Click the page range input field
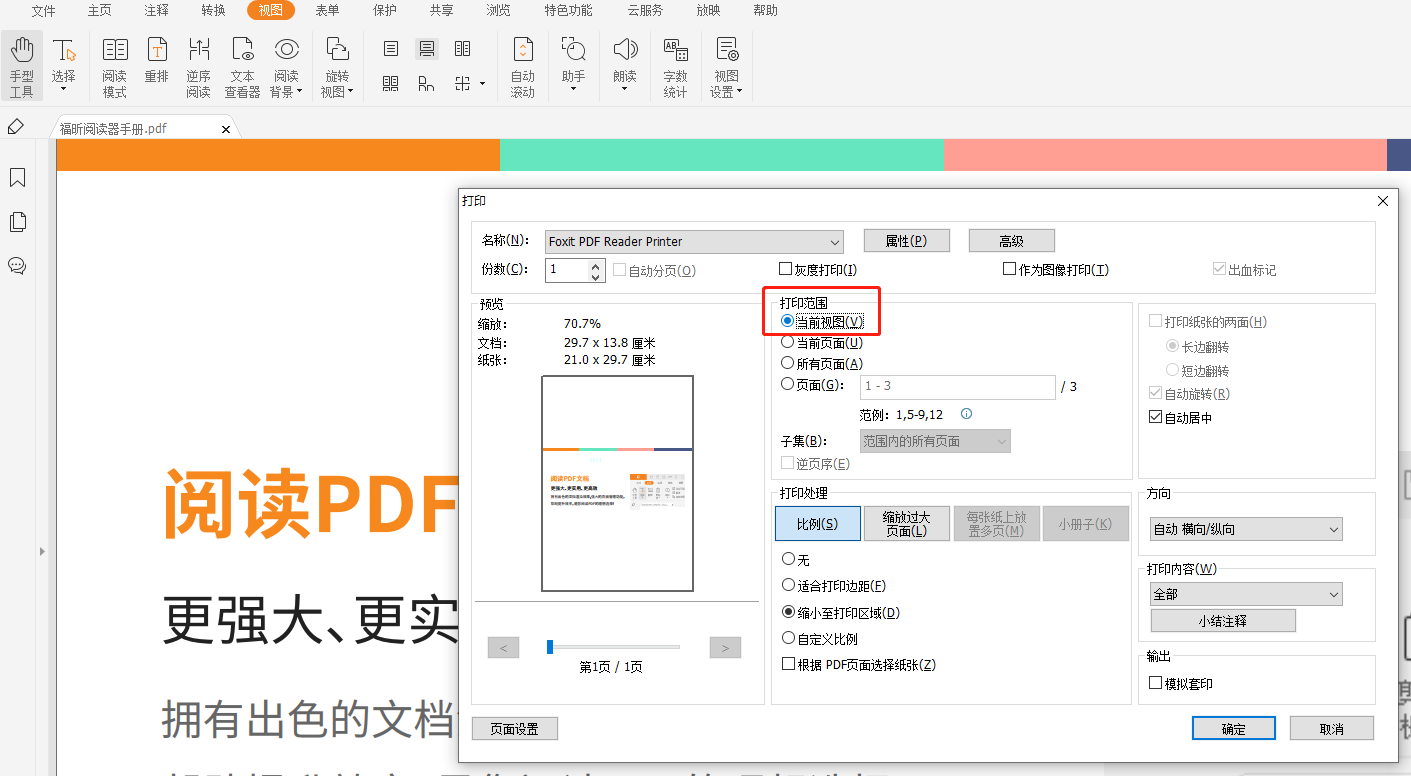The width and height of the screenshot is (1411, 776). point(957,387)
